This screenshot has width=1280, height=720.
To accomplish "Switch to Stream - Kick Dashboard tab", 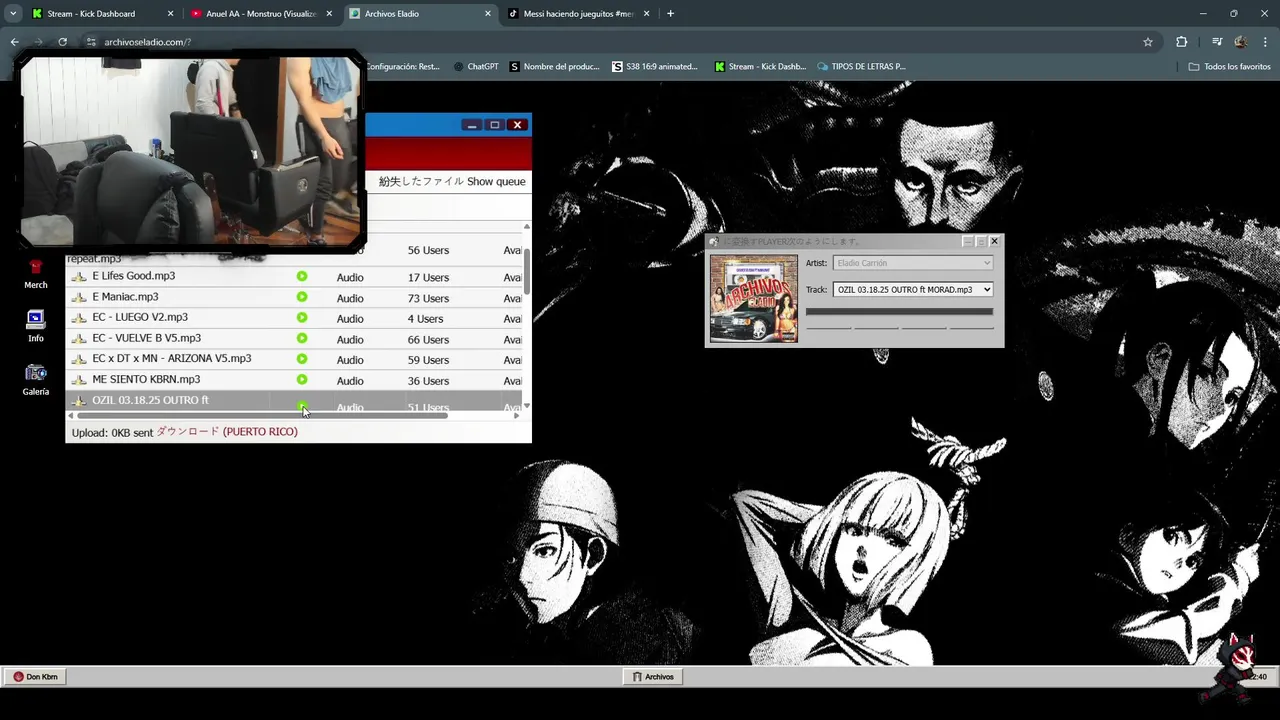I will click(100, 14).
